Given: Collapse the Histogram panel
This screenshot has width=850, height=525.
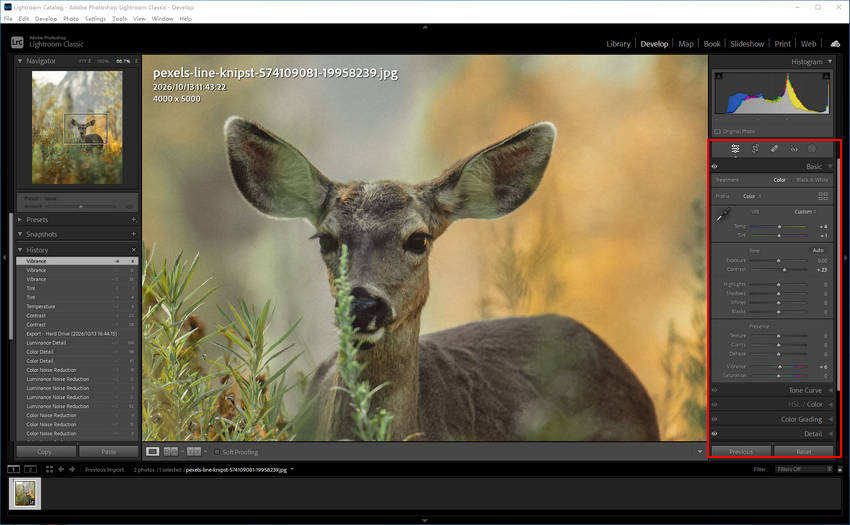Looking at the screenshot, I should pyautogui.click(x=830, y=61).
